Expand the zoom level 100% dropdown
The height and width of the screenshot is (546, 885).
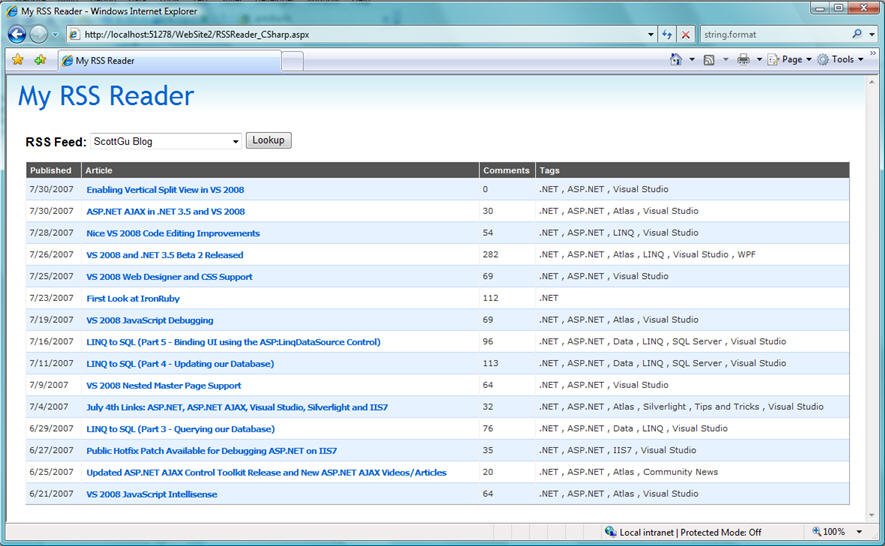pyautogui.click(x=859, y=532)
